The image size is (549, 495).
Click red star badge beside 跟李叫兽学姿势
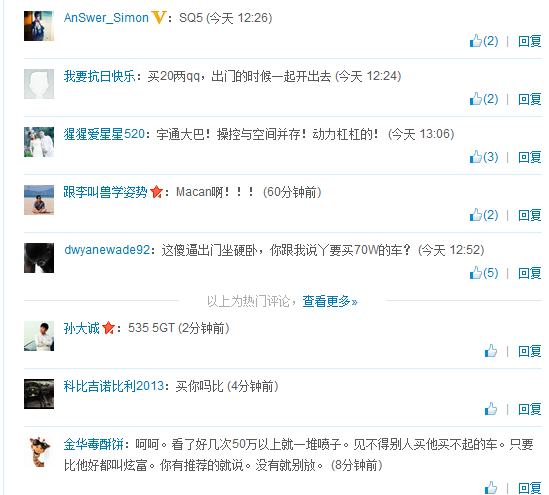click(157, 192)
